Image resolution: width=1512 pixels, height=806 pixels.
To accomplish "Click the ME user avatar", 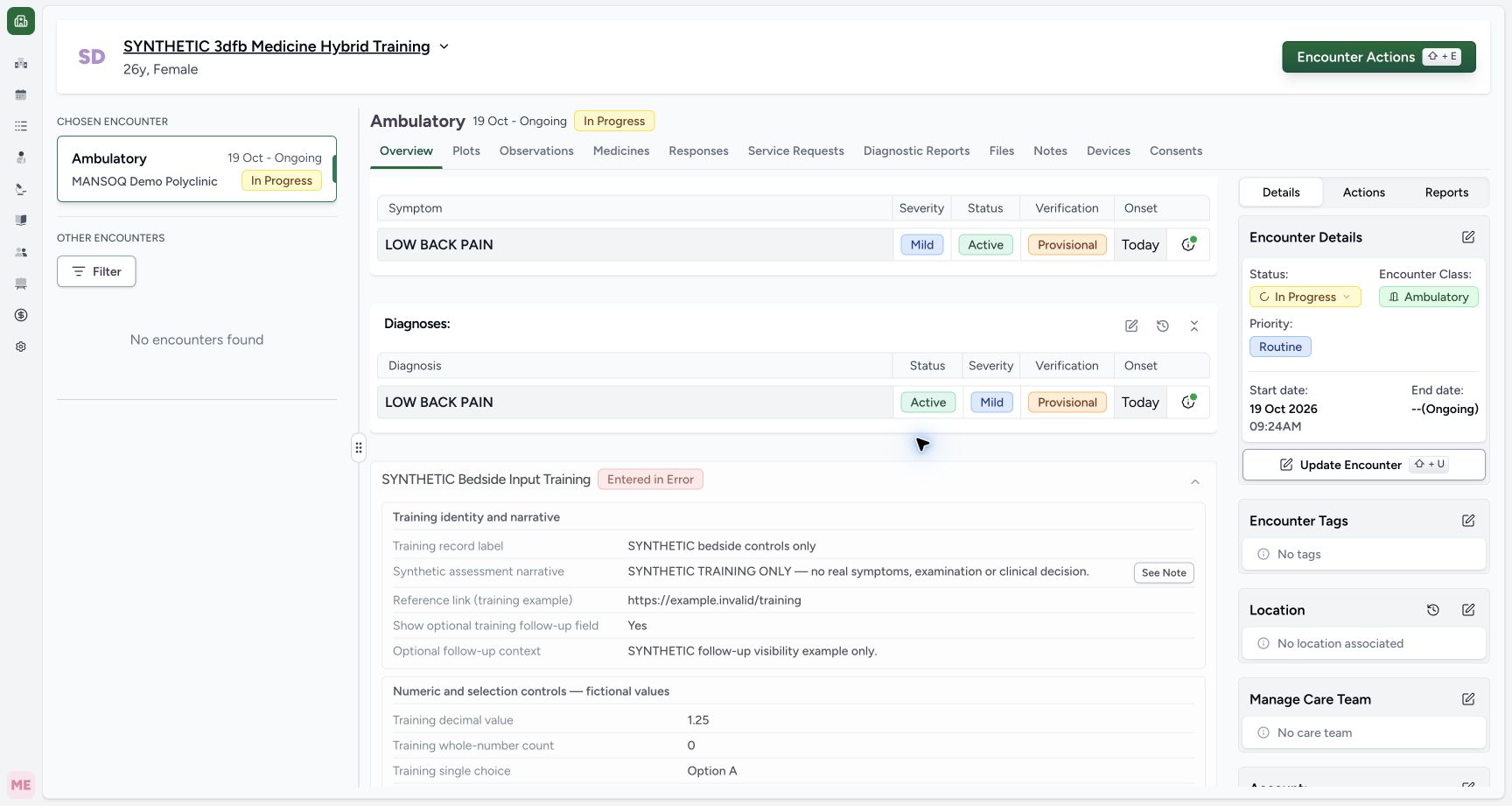I will (x=21, y=785).
